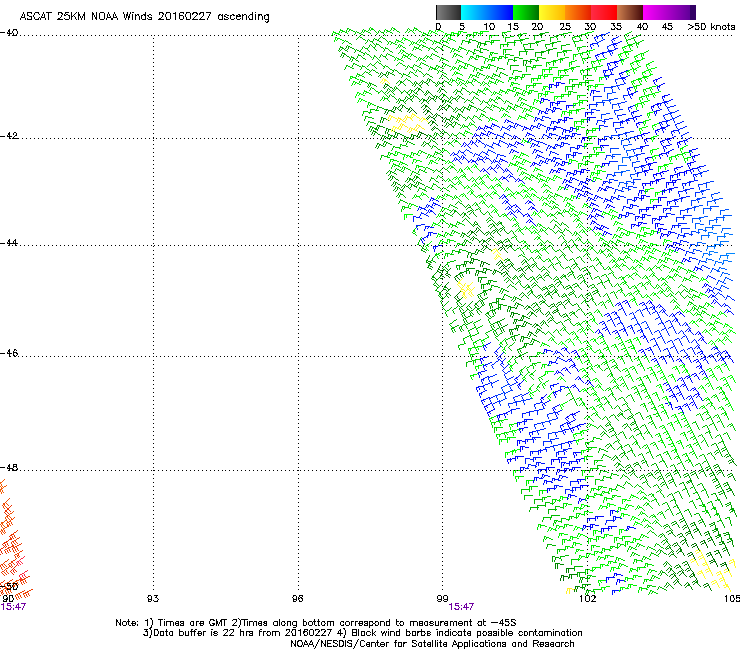Click the "15" label under the color bar
The image size is (740, 650).
(x=513, y=27)
